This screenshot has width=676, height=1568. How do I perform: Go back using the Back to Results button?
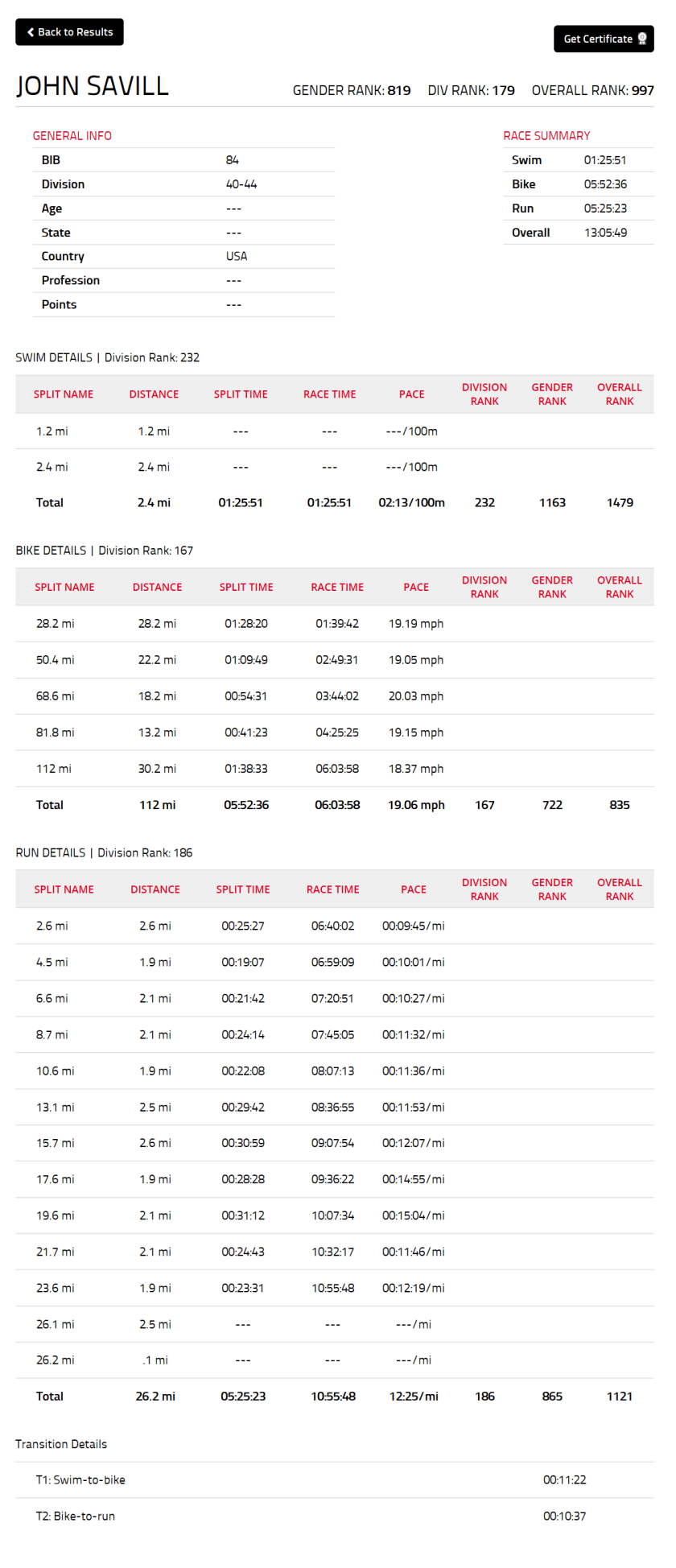click(x=69, y=32)
